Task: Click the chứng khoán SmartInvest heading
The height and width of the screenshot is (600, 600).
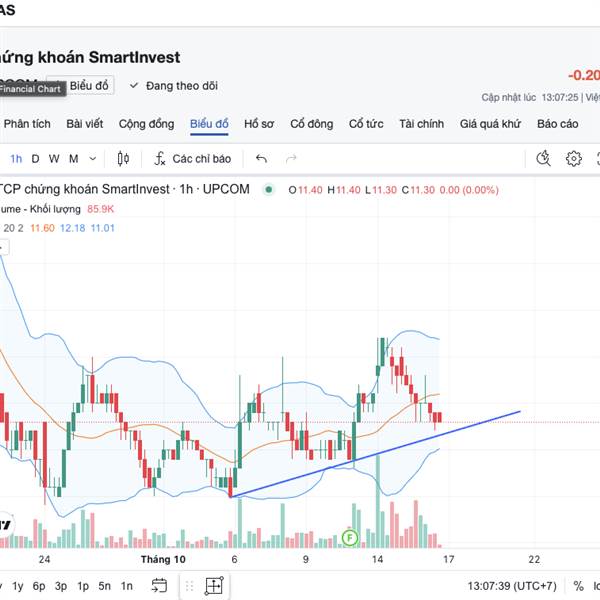Action: (x=90, y=57)
